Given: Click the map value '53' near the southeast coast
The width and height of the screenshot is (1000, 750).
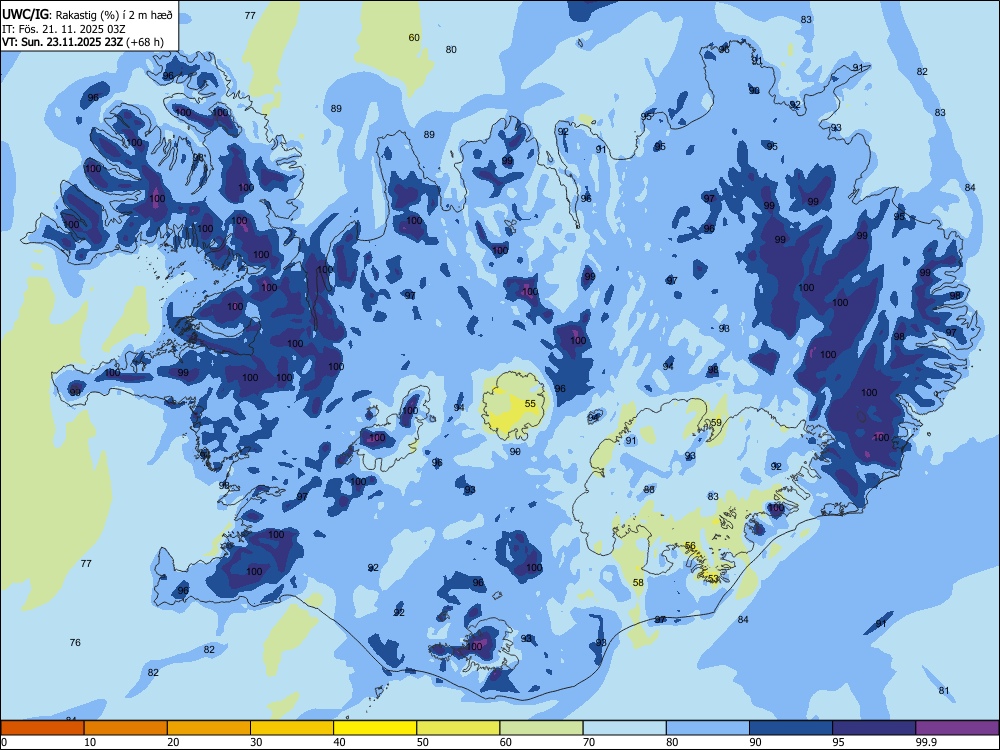Looking at the screenshot, I should 713,578.
